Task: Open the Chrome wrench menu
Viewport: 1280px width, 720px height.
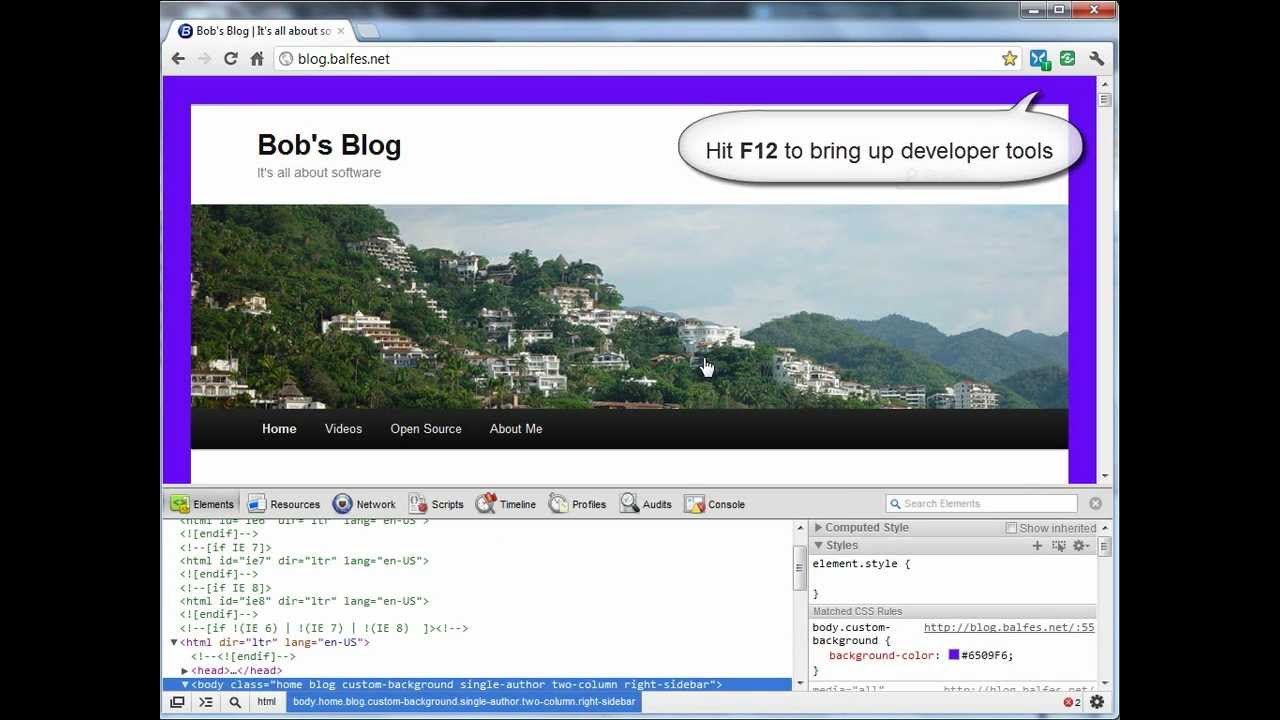Action: 1096,59
